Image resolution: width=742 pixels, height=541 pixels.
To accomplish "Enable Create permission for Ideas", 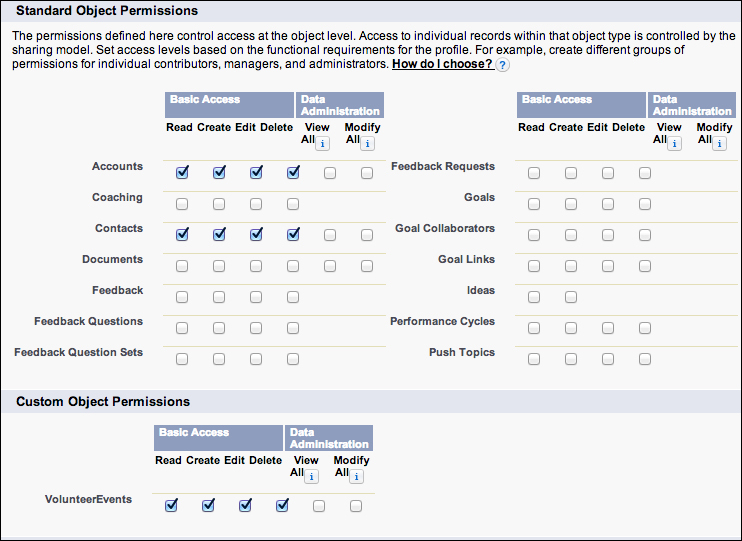I will [571, 297].
